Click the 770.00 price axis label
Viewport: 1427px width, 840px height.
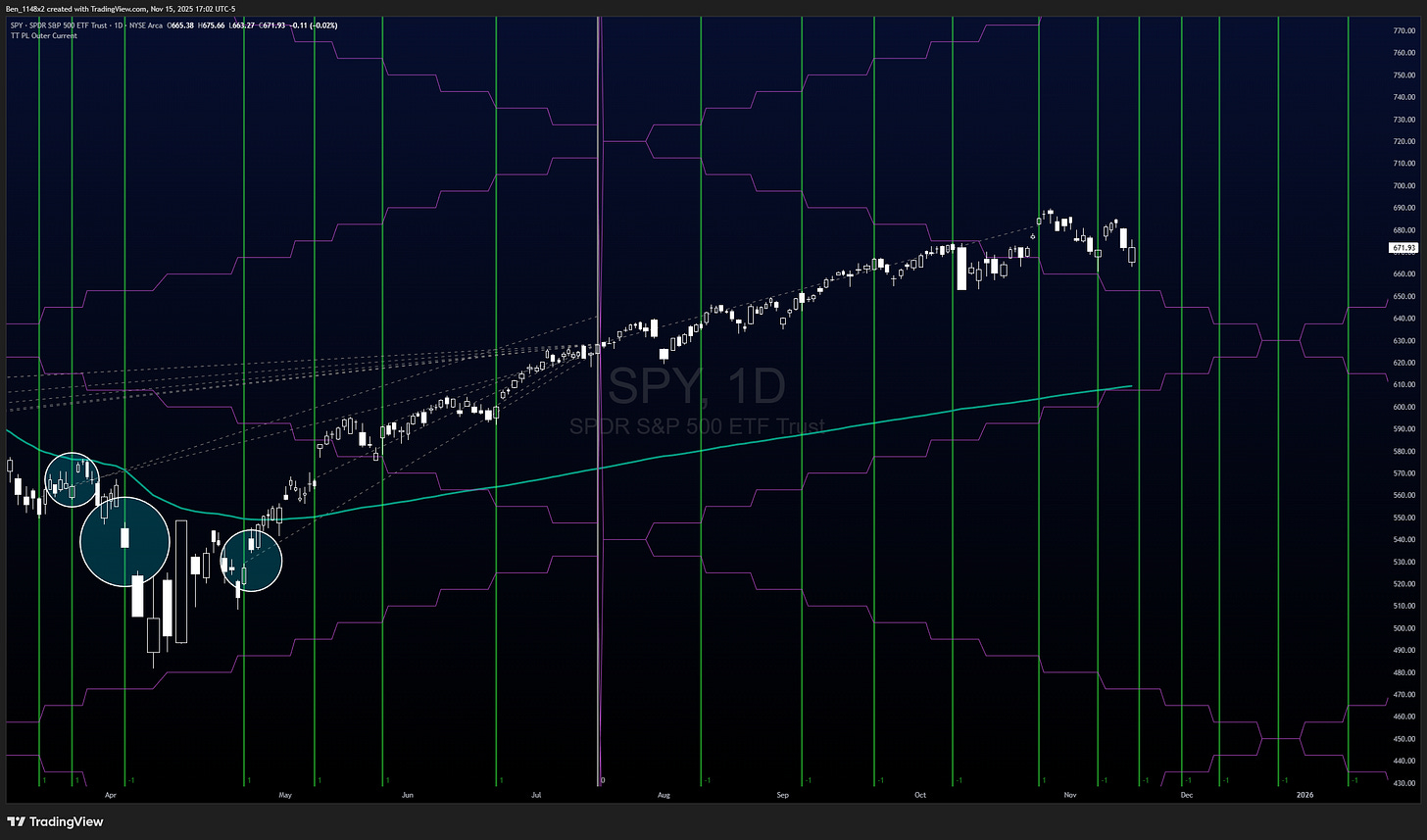pos(1403,31)
